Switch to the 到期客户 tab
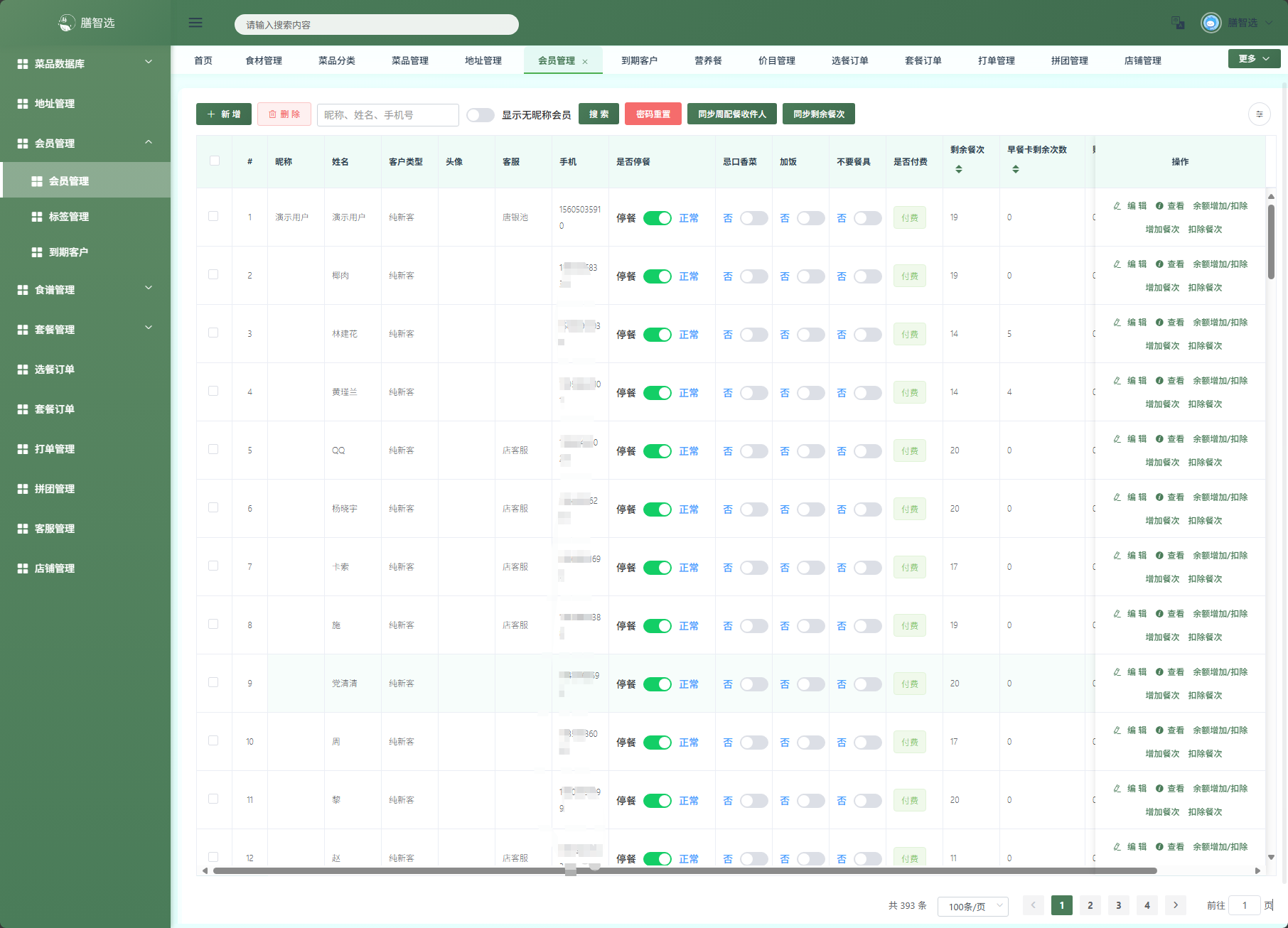The width and height of the screenshot is (1288, 928). click(x=639, y=60)
